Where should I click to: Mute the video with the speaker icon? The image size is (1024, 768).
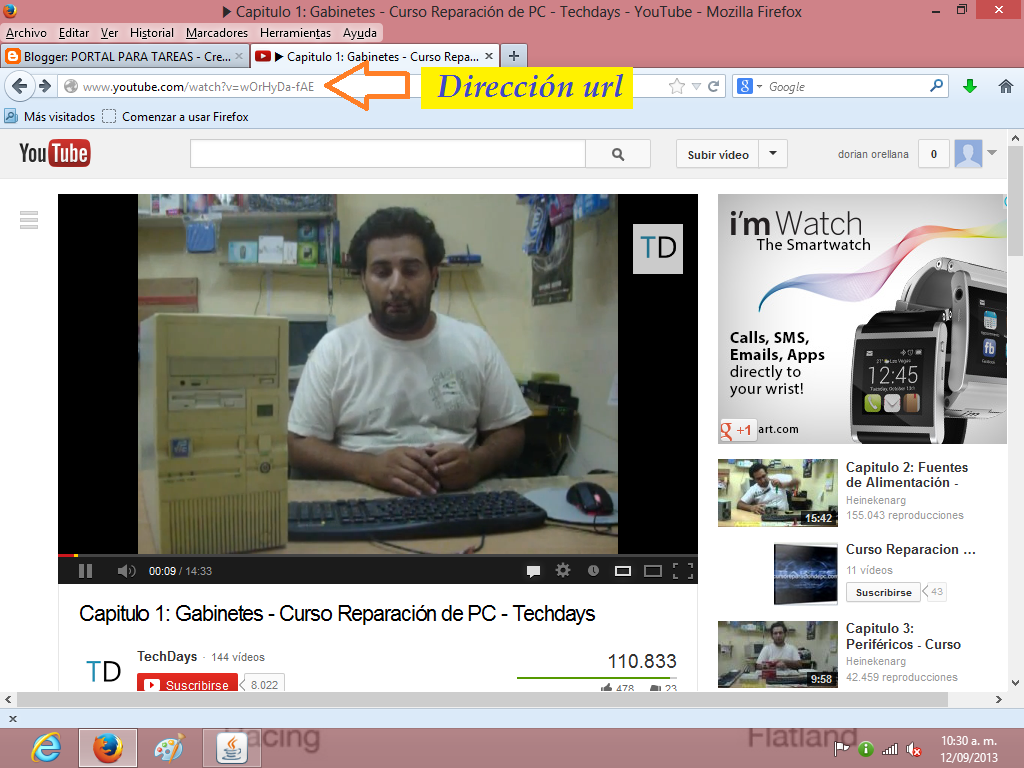126,571
